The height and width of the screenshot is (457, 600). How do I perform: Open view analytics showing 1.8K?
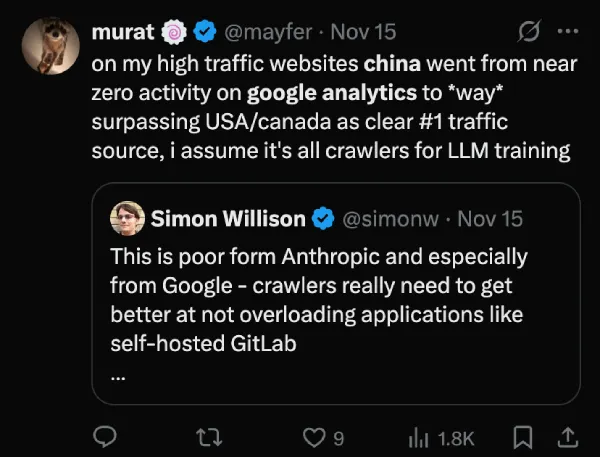pos(442,437)
